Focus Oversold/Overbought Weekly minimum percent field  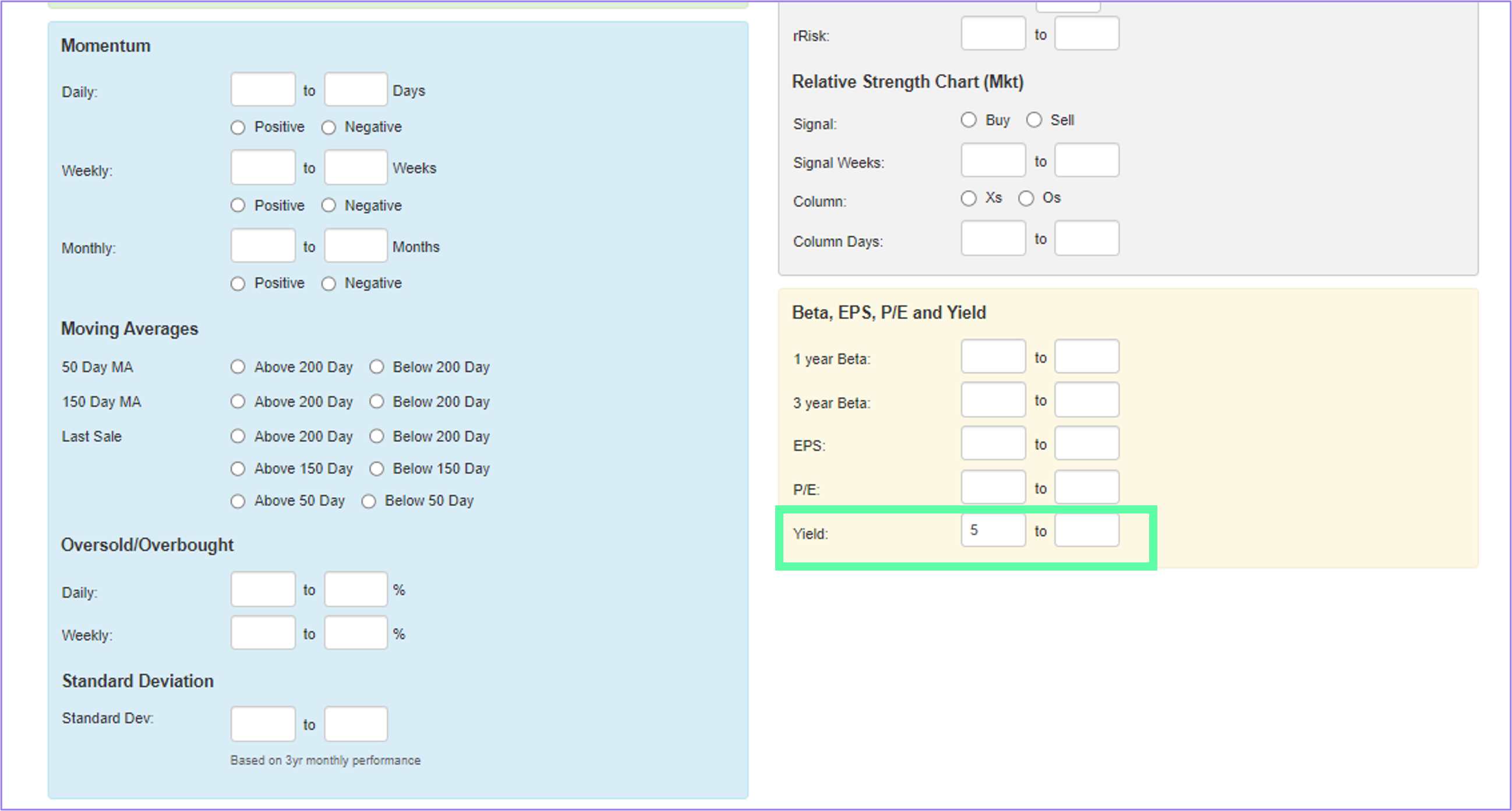tap(263, 633)
